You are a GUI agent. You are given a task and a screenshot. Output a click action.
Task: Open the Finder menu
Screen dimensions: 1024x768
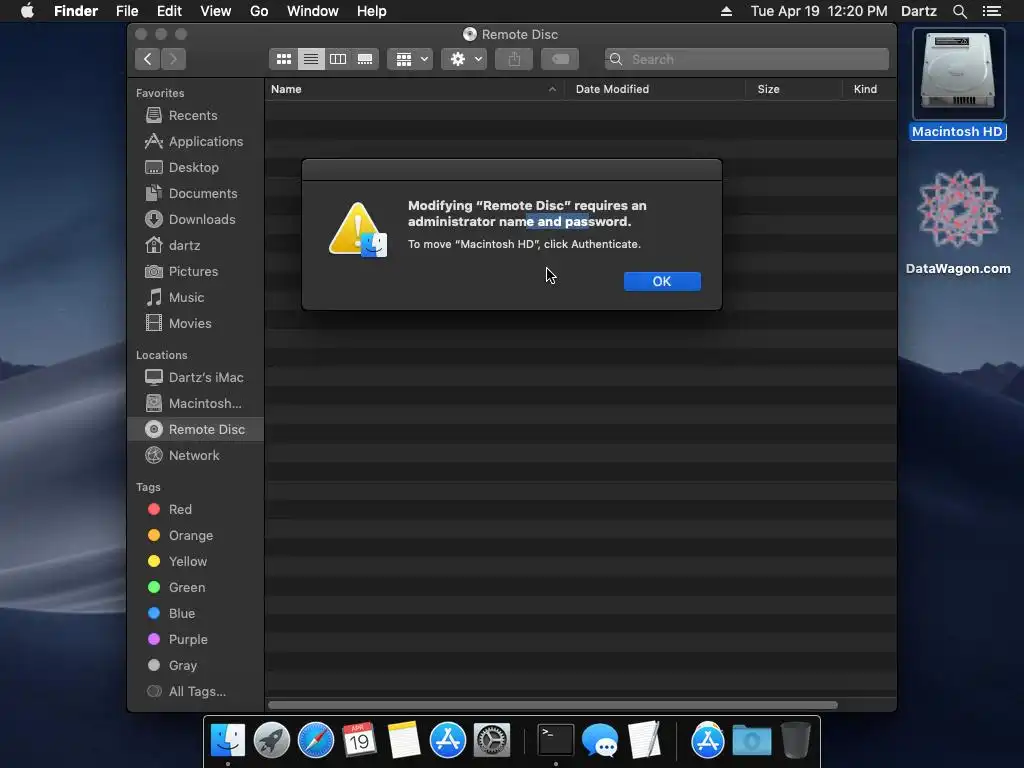(76, 11)
